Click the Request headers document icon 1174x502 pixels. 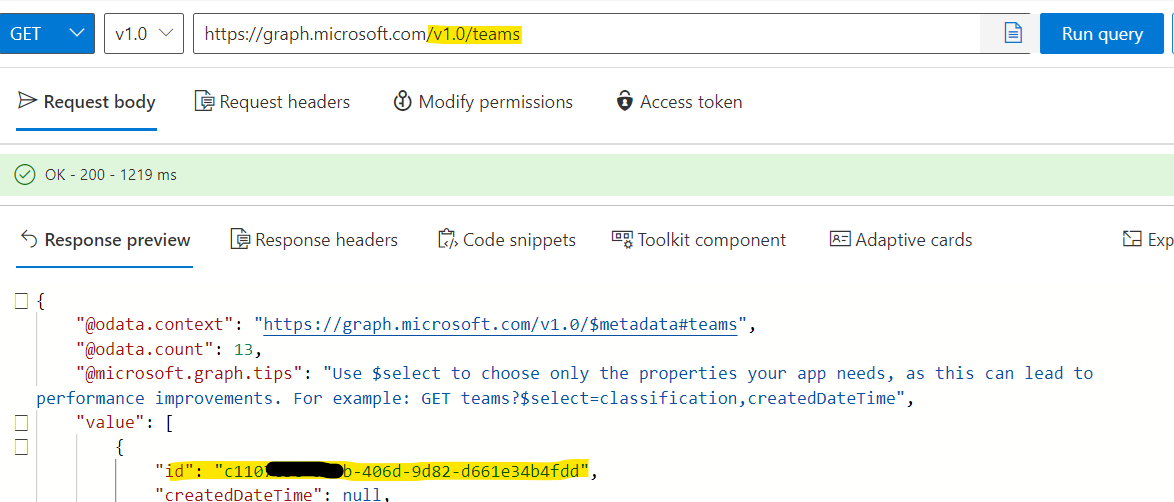click(x=204, y=101)
